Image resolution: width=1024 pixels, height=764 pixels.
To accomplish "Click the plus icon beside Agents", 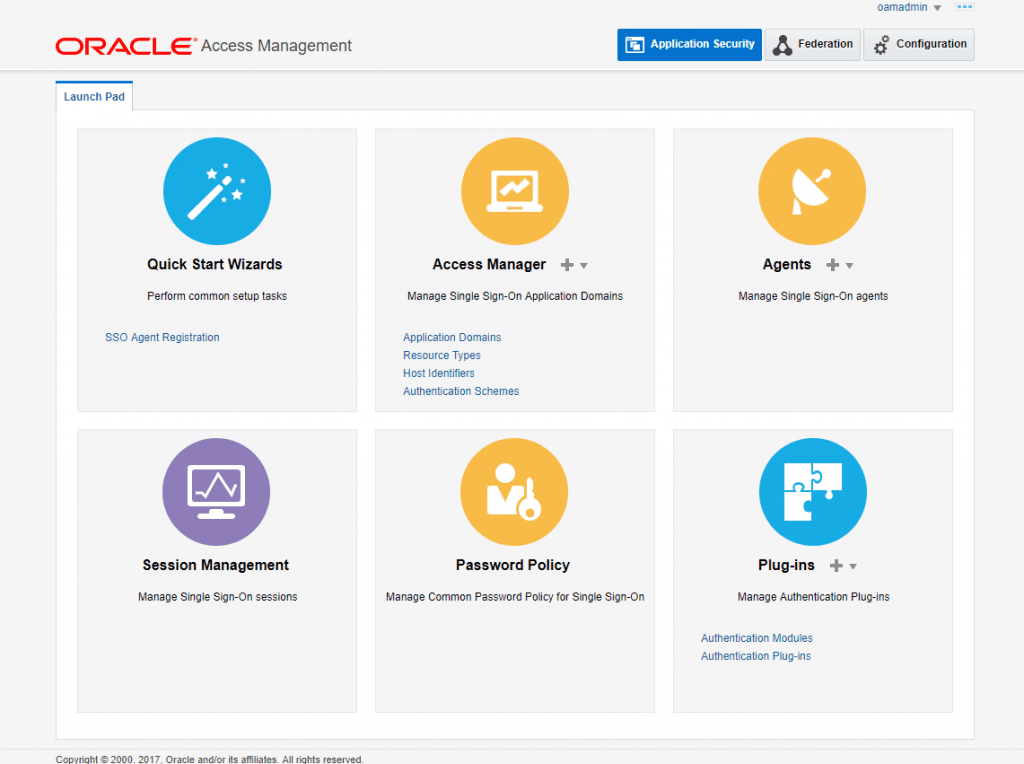I will pos(832,265).
